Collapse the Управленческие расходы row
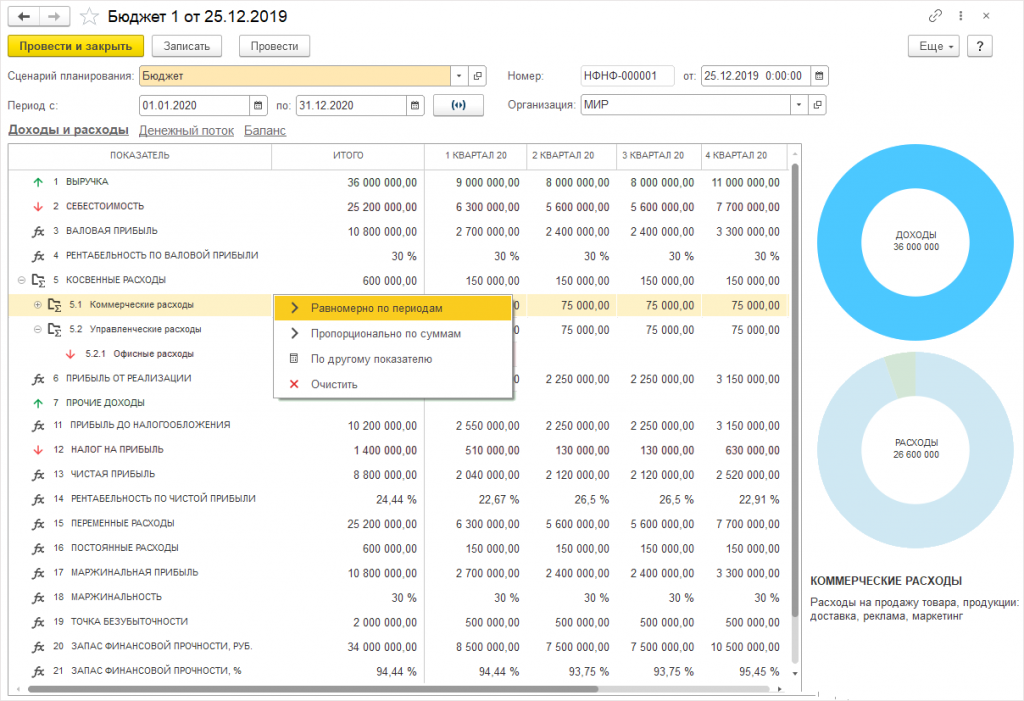Viewport: 1024px width, 701px height. (x=38, y=329)
